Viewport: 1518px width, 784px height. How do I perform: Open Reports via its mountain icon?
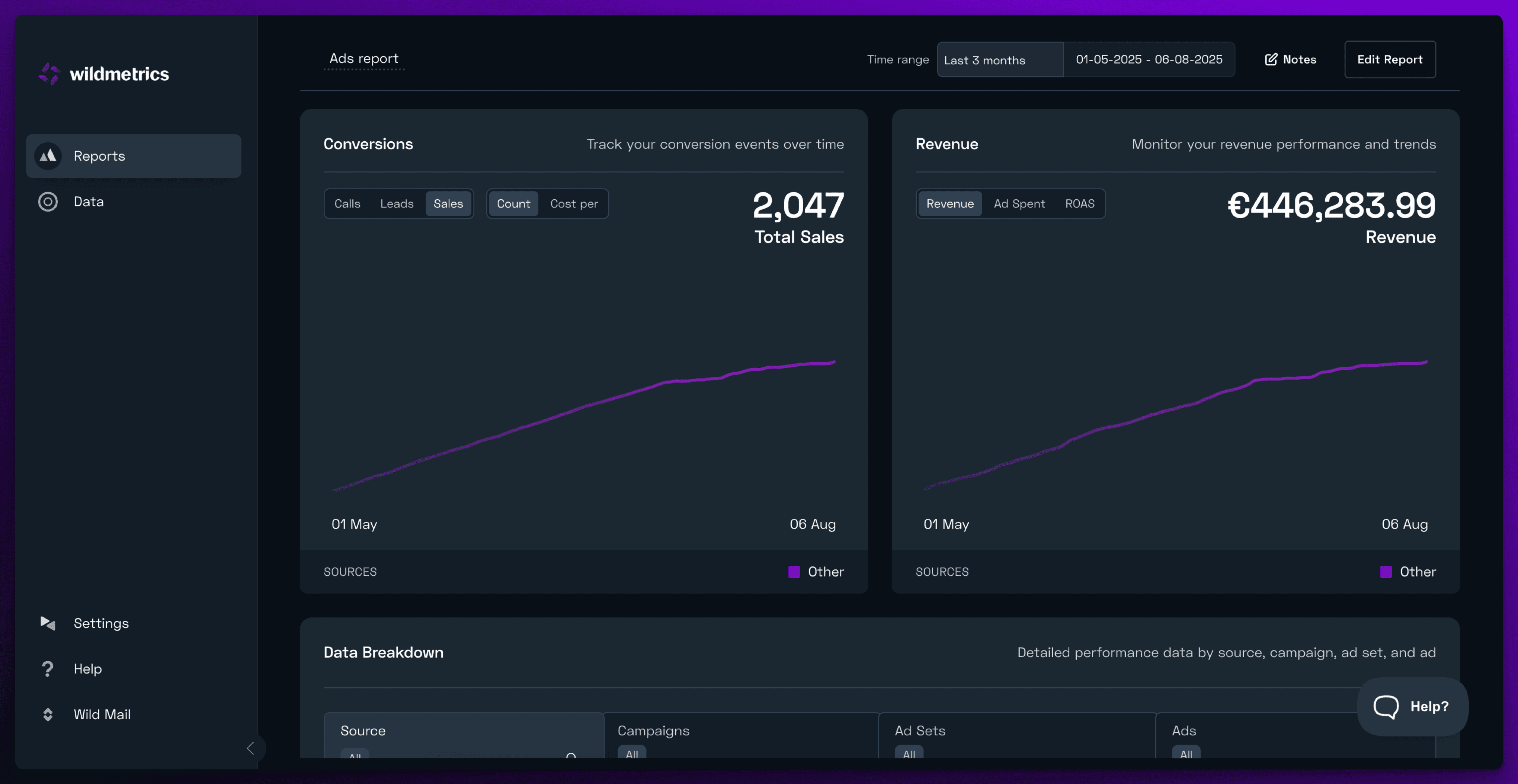pos(48,156)
